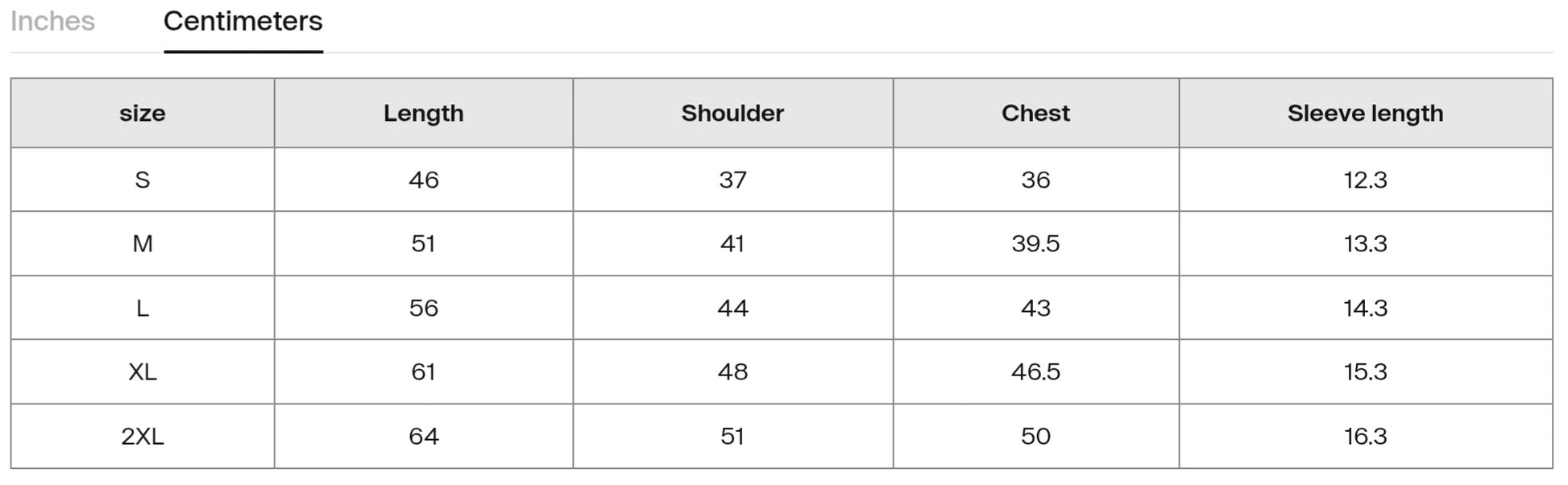1568x485 pixels.
Task: Click the Chest column header
Action: point(1035,113)
